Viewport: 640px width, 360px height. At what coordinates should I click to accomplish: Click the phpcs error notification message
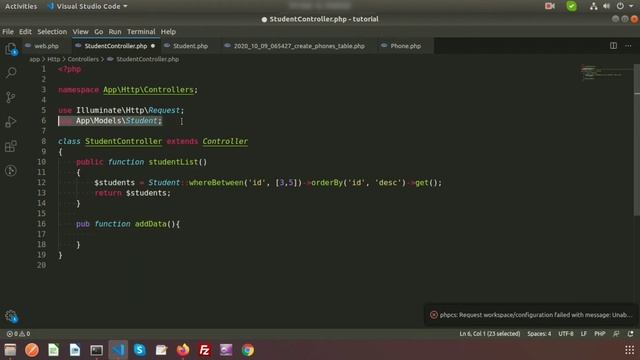coord(535,315)
